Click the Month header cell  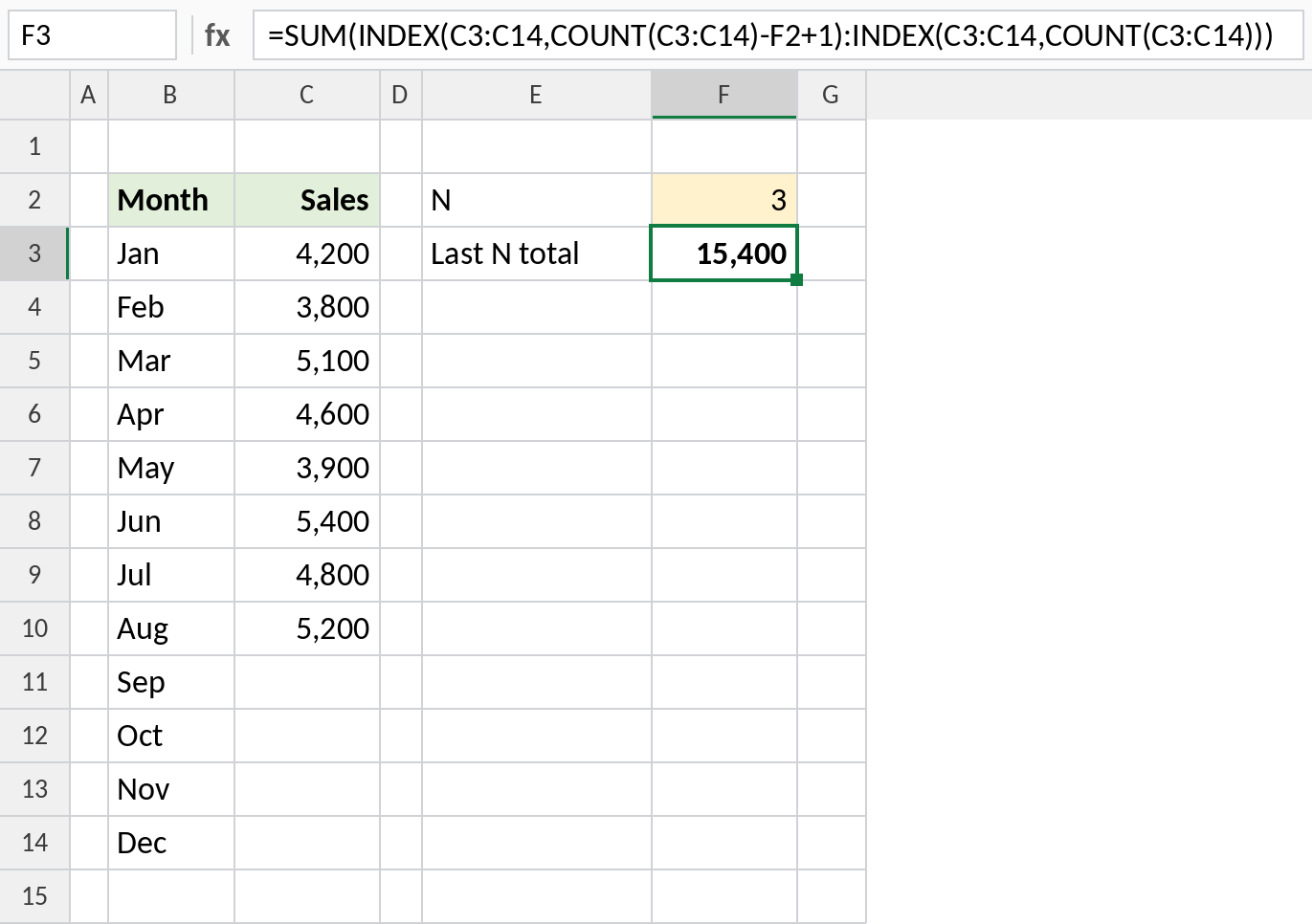[171, 200]
